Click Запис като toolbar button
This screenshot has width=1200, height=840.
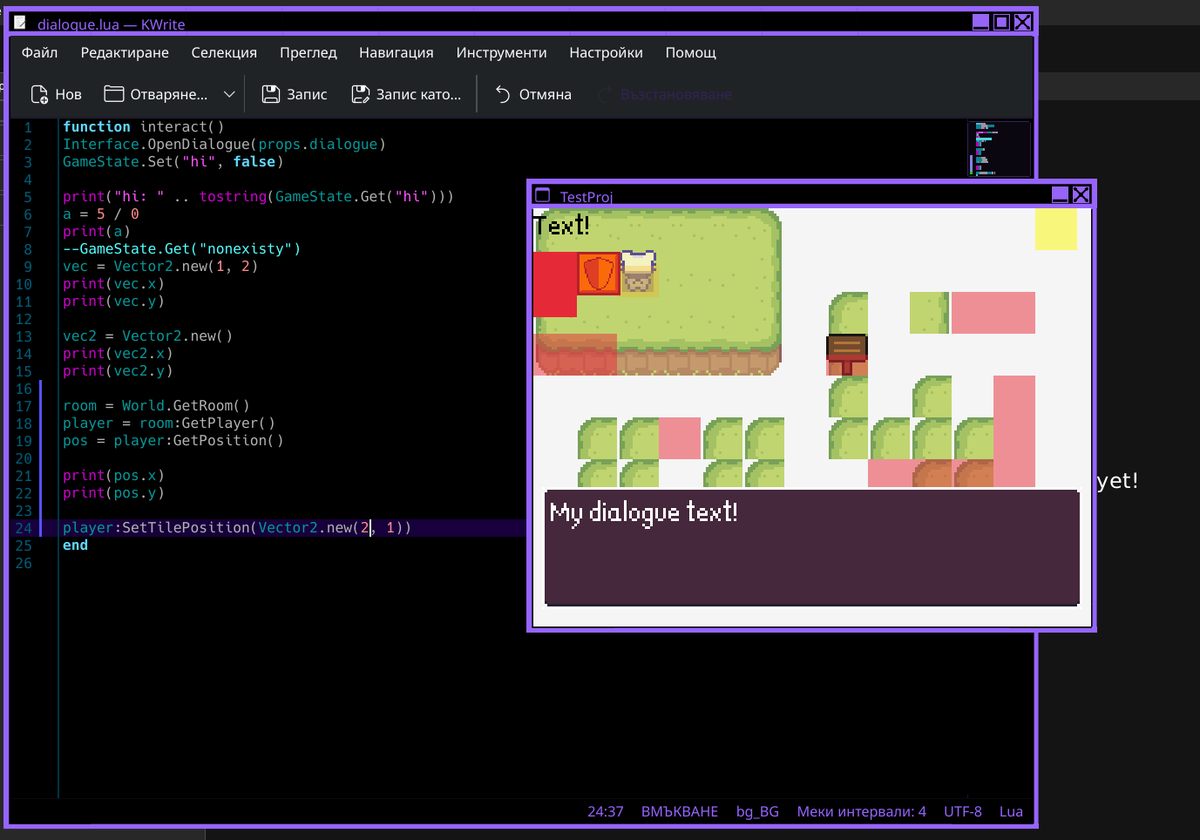406,94
